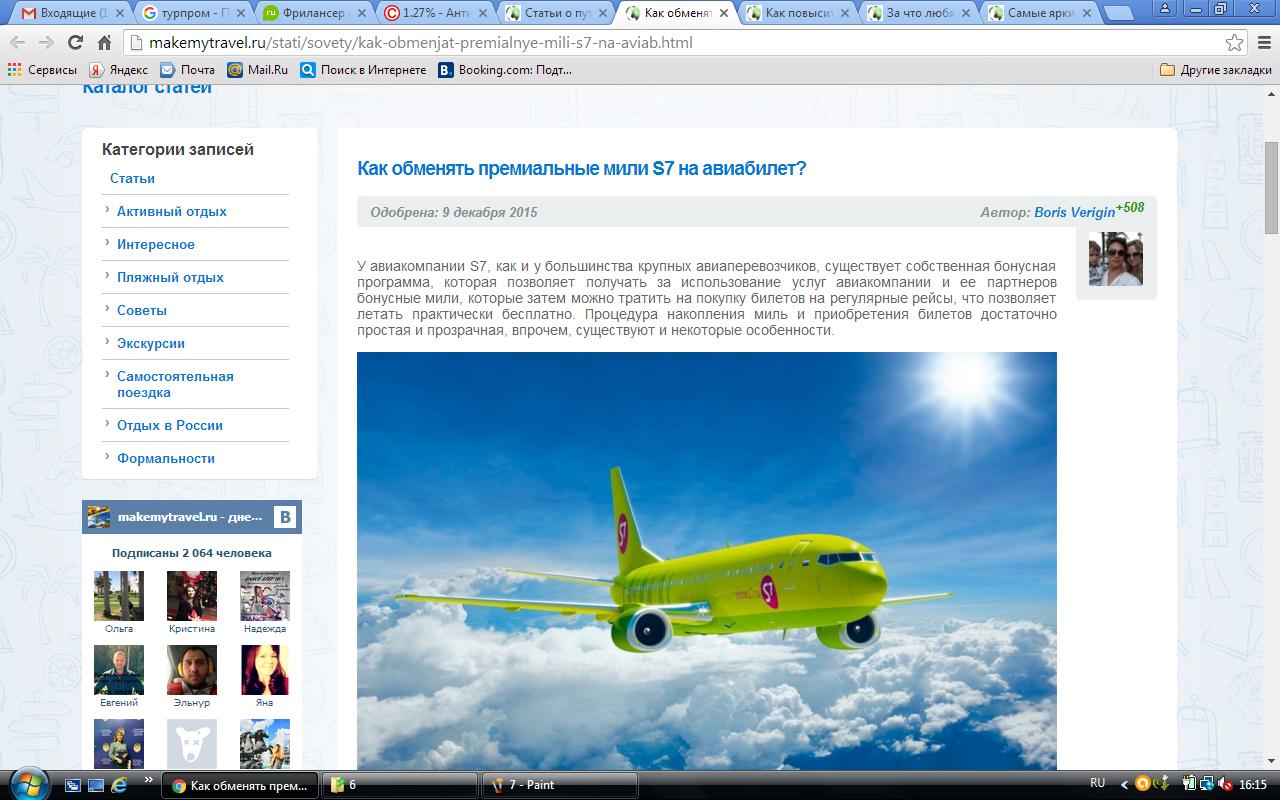This screenshot has width=1280, height=800.
Task: Expand the Другие закладки bookmarks folder
Action: (1216, 70)
